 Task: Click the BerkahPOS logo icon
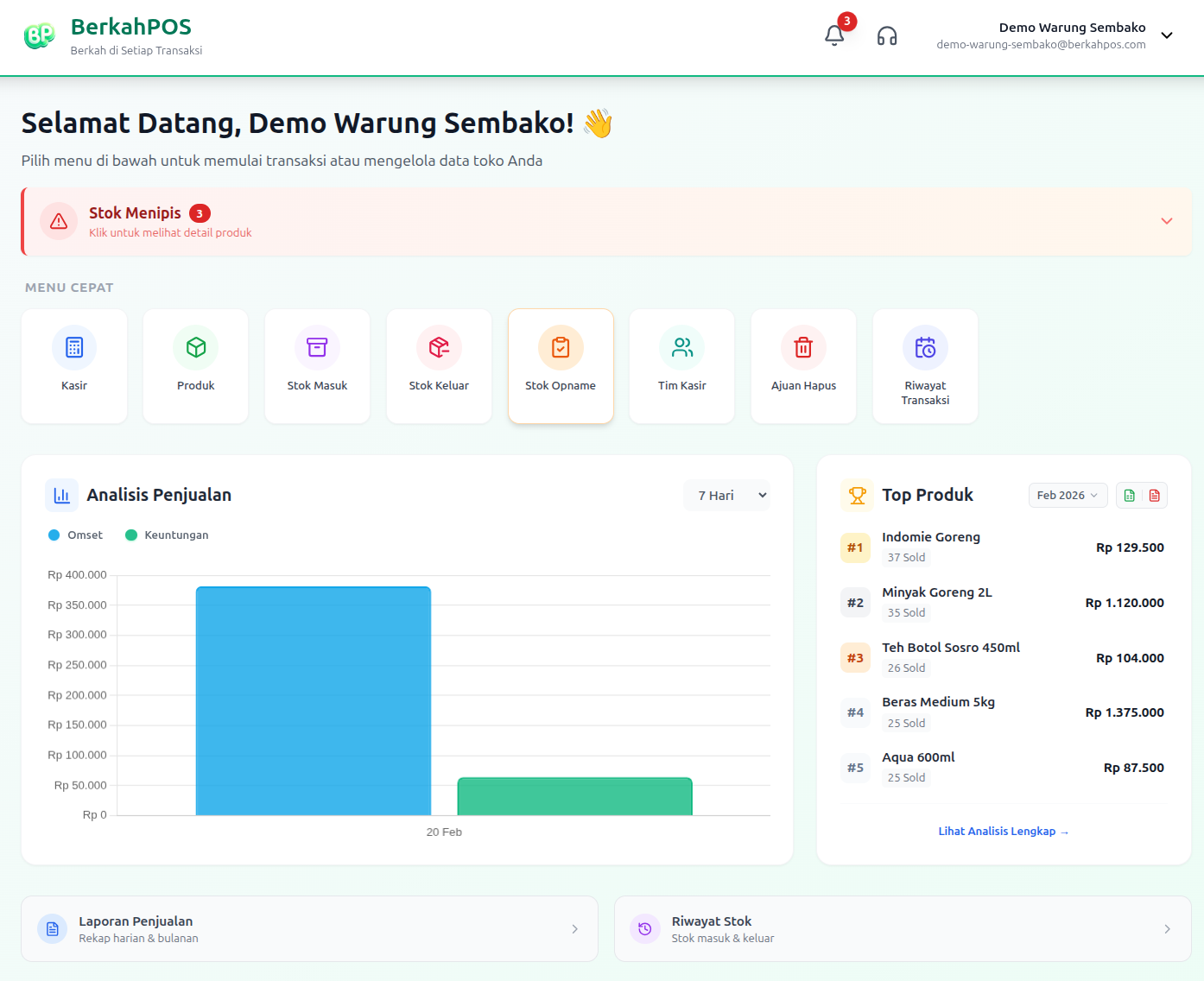pyautogui.click(x=39, y=35)
